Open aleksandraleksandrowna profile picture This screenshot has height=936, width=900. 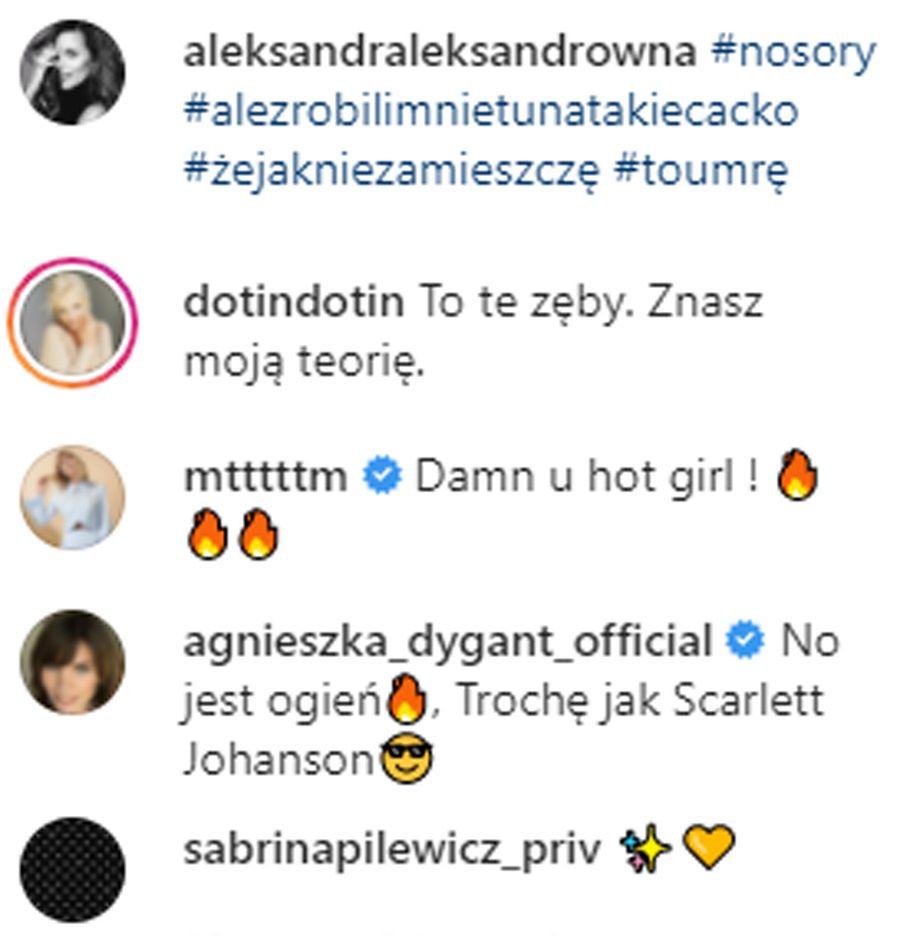[73, 72]
